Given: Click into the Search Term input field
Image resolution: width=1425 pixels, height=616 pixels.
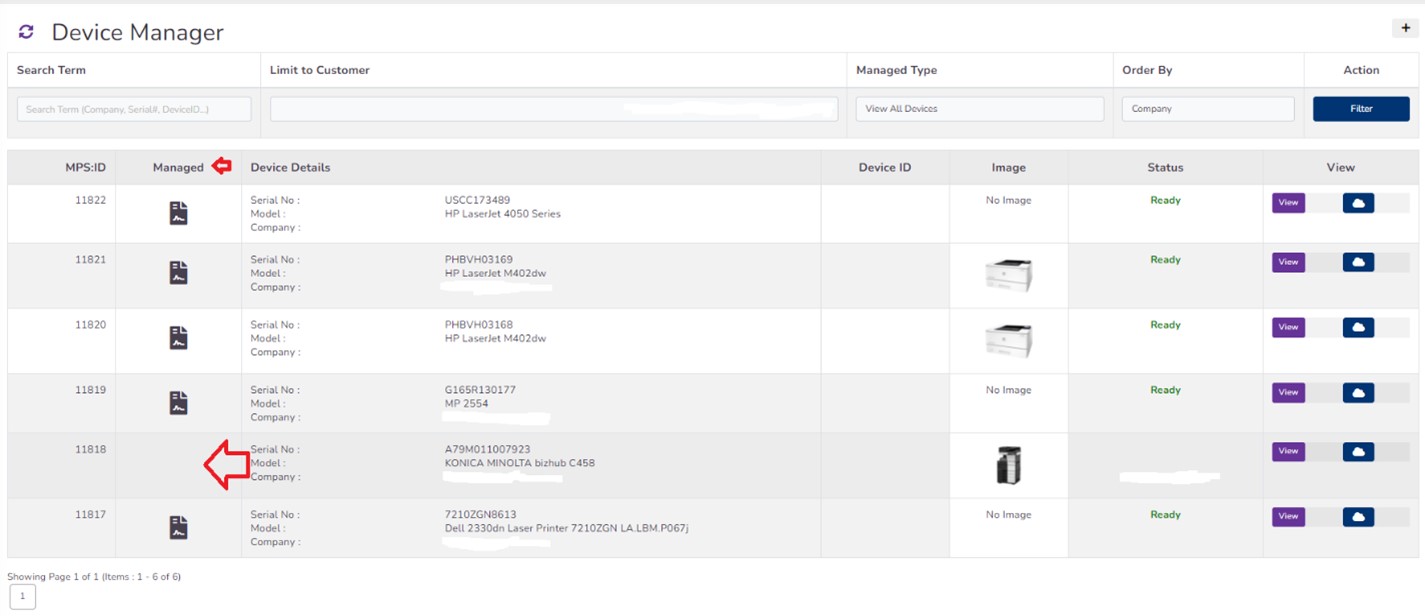Looking at the screenshot, I should 134,109.
